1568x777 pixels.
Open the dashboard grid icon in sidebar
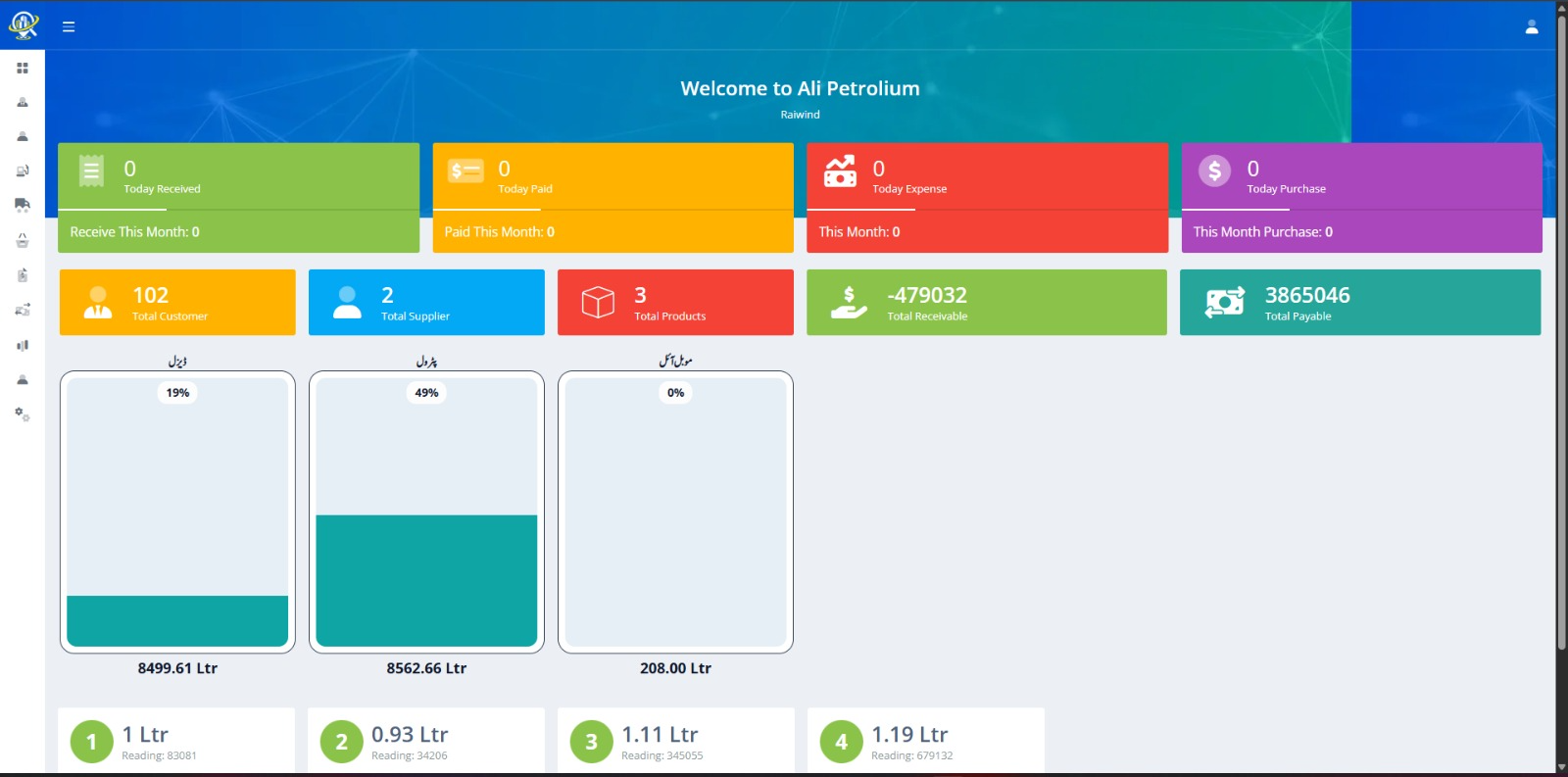tap(23, 68)
